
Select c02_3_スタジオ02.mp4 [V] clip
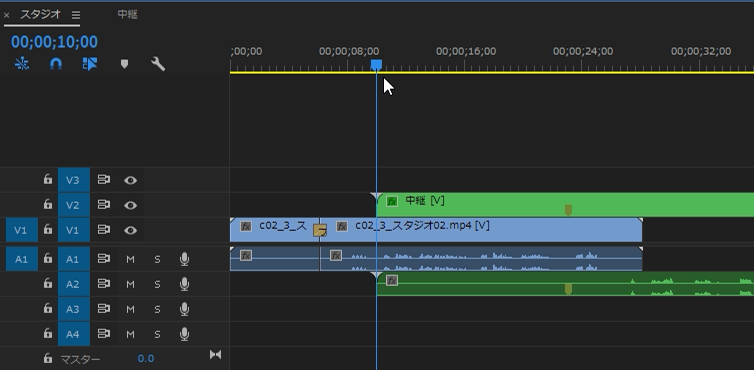(481, 230)
